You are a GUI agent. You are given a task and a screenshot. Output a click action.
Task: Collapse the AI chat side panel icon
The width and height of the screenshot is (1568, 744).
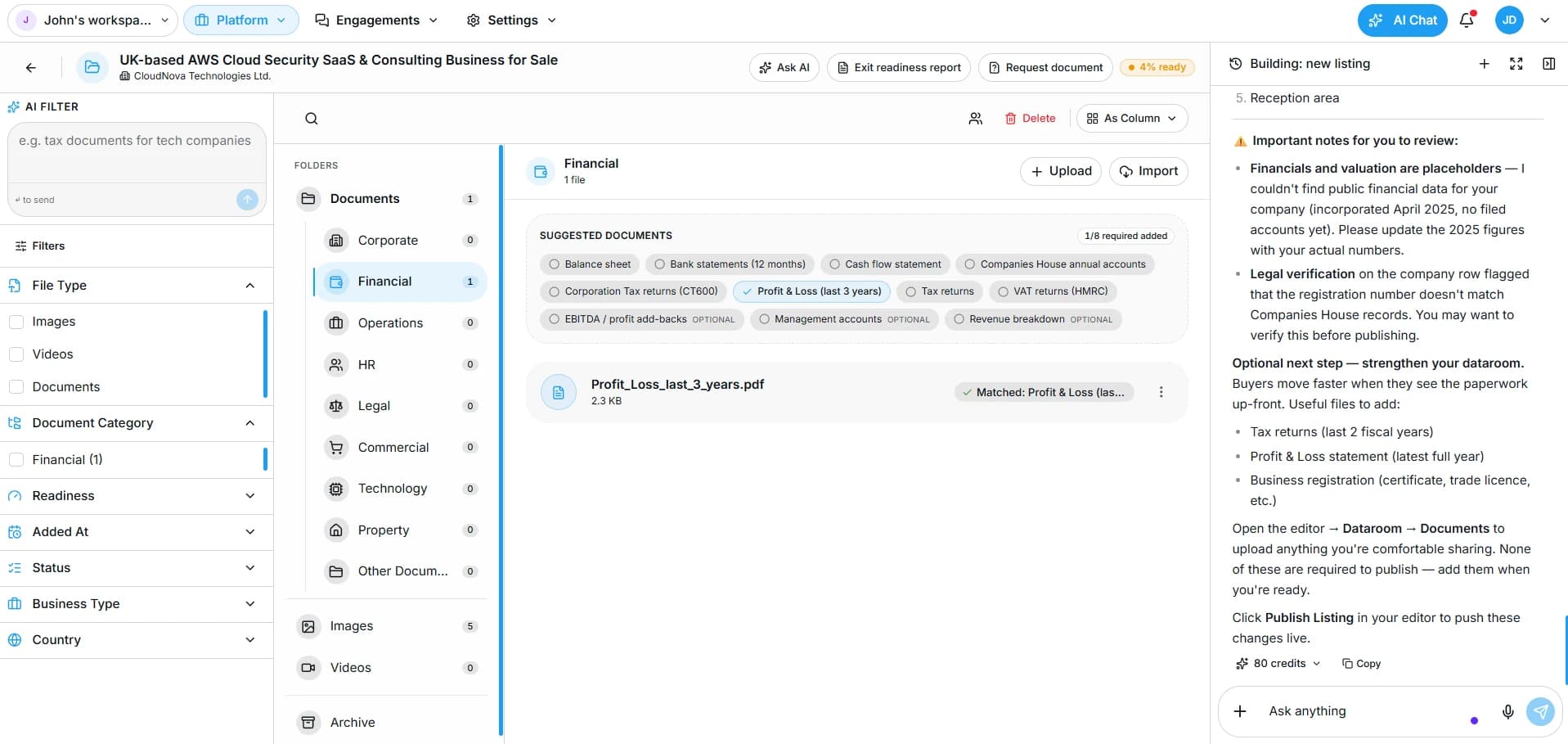tap(1548, 64)
